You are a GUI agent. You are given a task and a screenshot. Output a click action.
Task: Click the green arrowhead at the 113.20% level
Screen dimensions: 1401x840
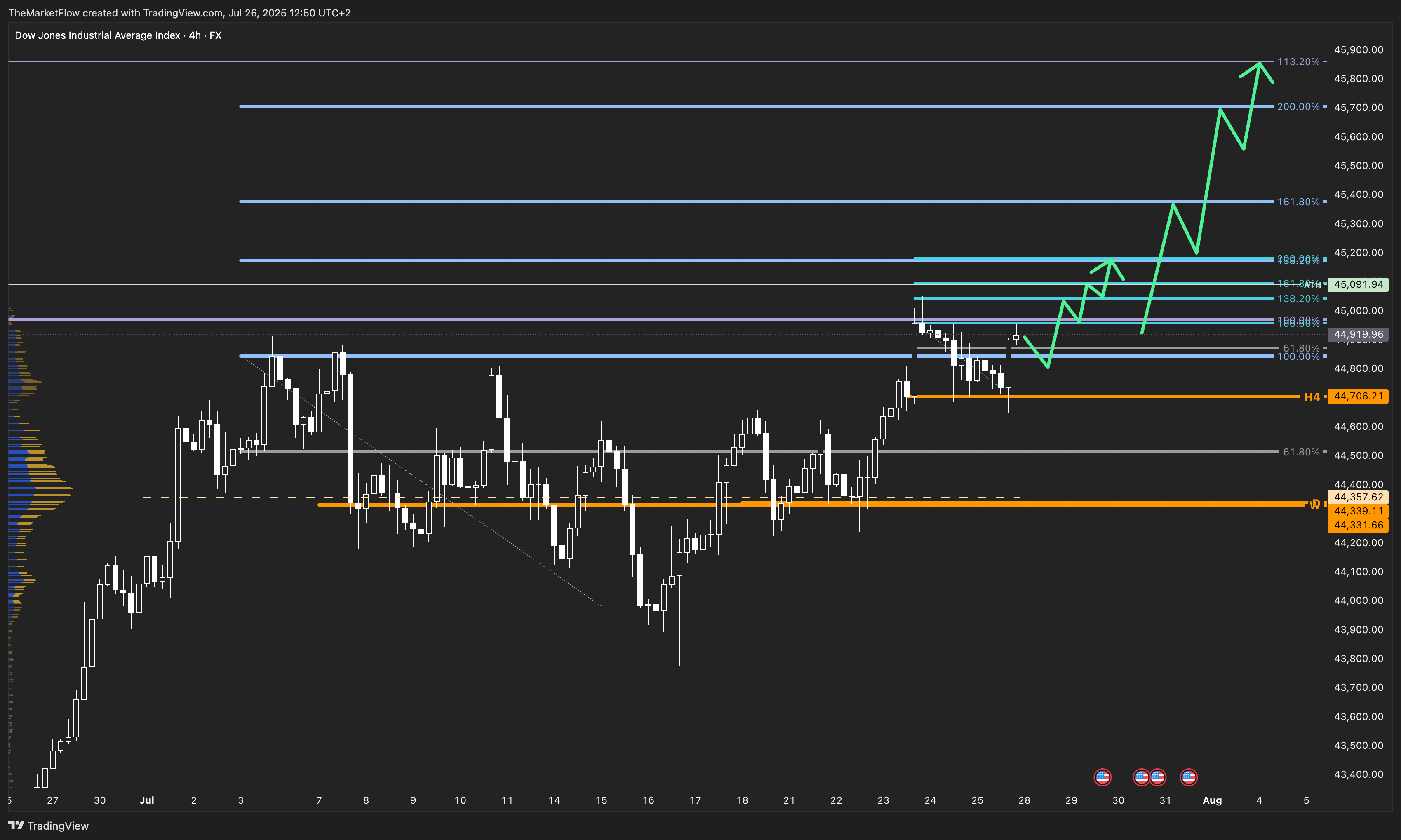(1259, 65)
